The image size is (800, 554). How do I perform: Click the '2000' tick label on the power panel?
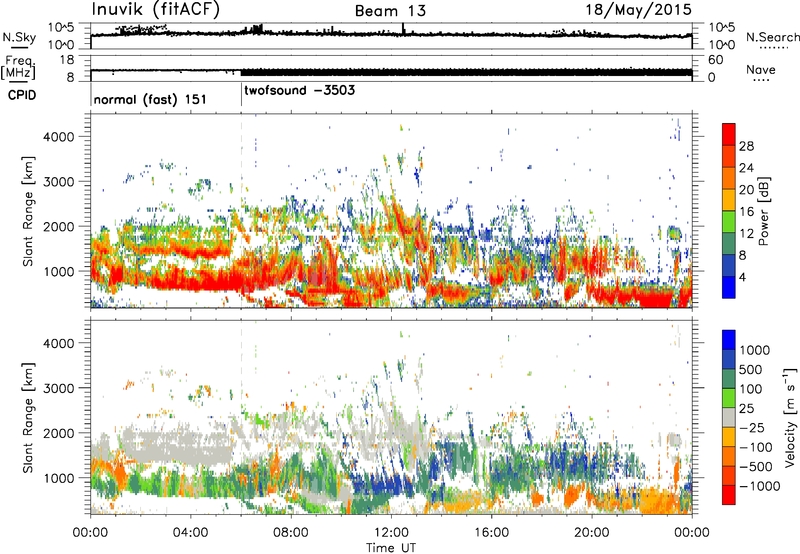[58, 227]
